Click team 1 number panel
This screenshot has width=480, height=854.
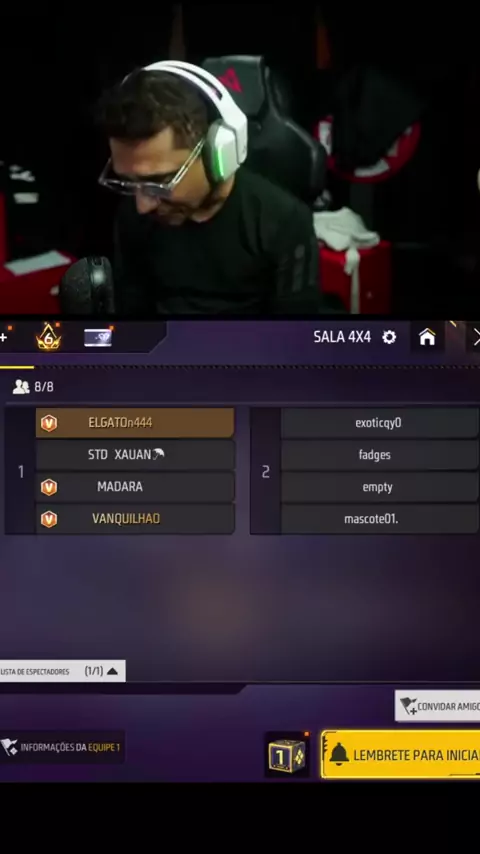[x=21, y=471]
